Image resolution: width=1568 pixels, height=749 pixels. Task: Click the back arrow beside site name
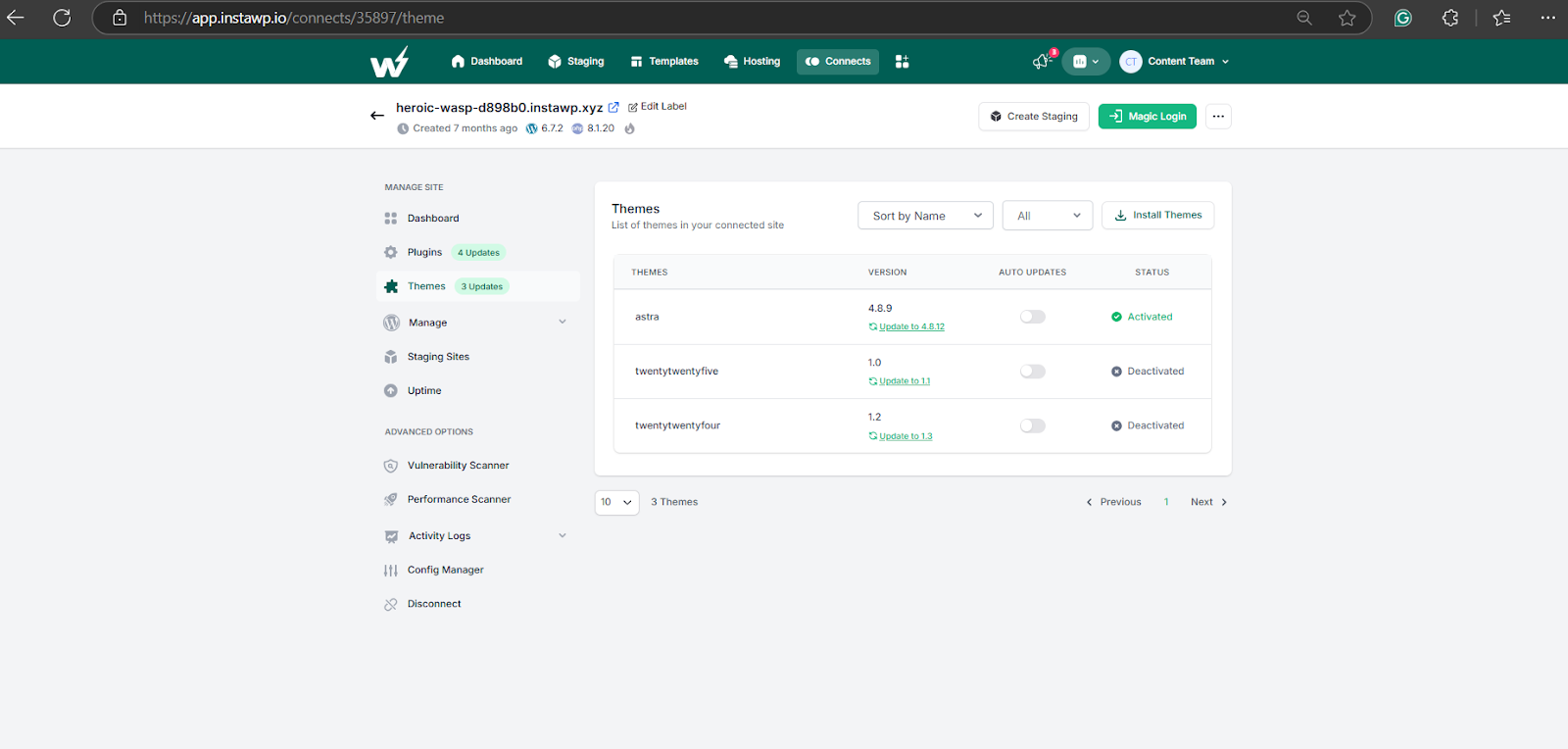pos(377,116)
